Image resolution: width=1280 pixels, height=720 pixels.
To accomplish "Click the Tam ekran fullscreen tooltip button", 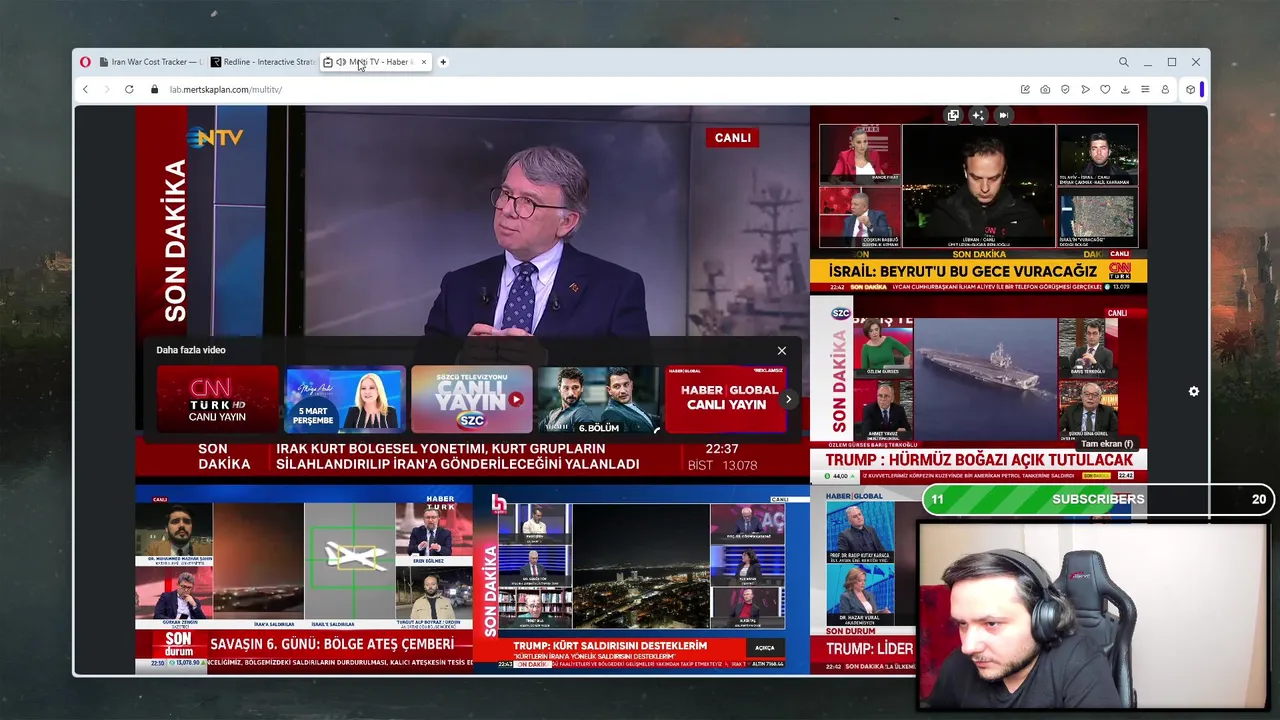I will tap(1107, 444).
